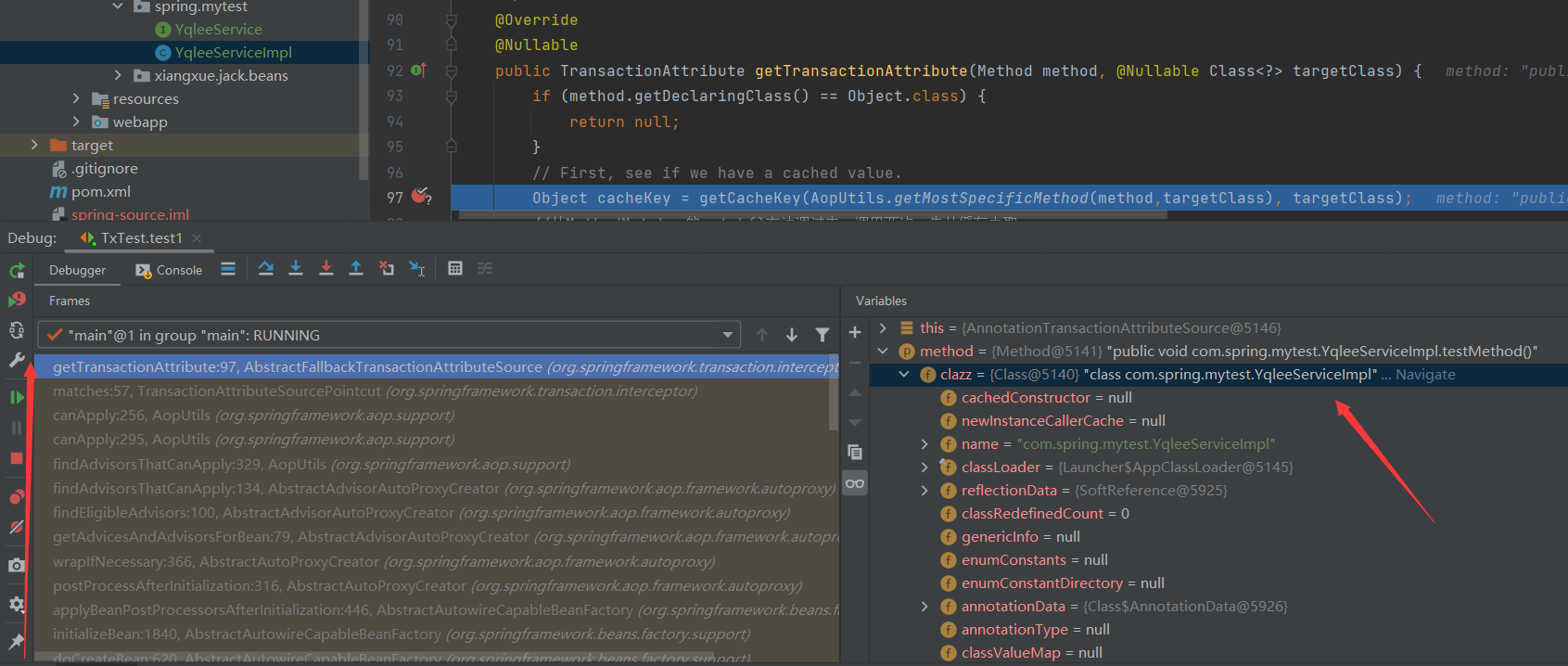The width and height of the screenshot is (1568, 666).
Task: Drop the current frame
Action: pyautogui.click(x=387, y=269)
